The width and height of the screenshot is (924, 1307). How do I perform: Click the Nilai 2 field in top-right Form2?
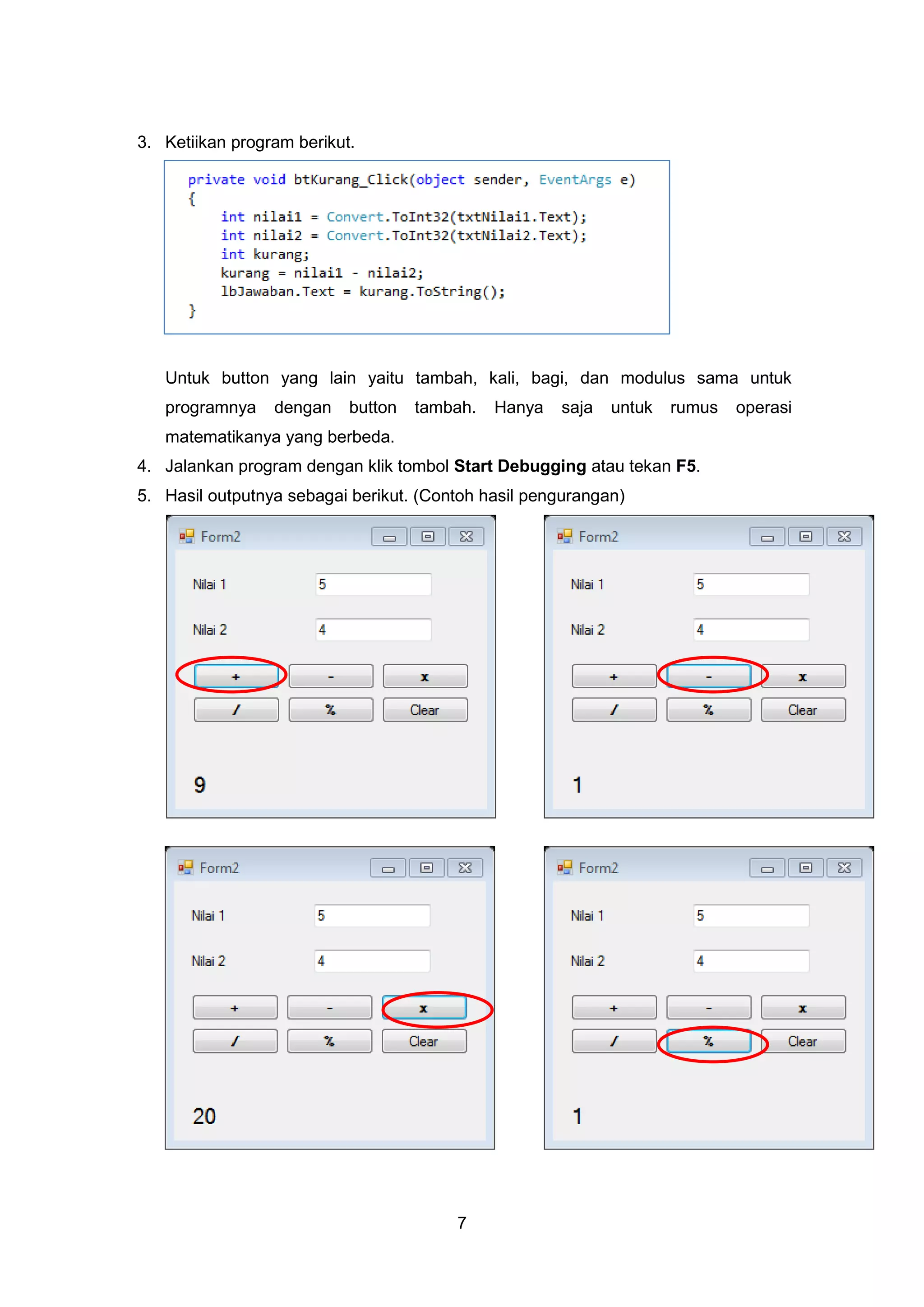coord(751,630)
